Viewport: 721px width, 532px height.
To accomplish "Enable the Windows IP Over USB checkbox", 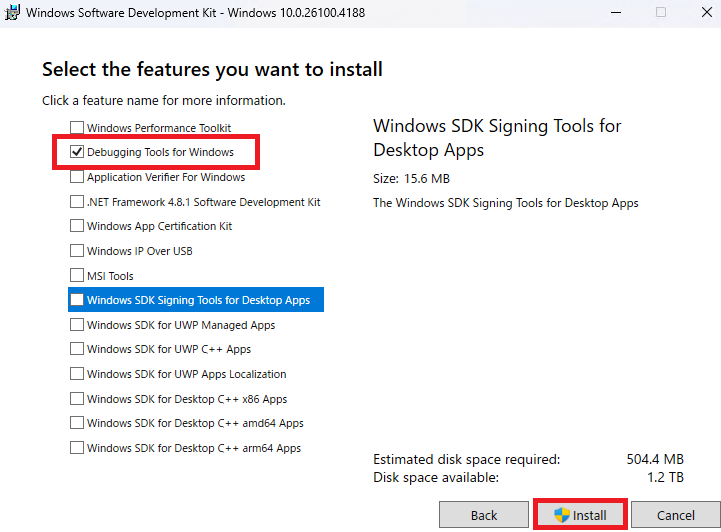I will 77,251.
